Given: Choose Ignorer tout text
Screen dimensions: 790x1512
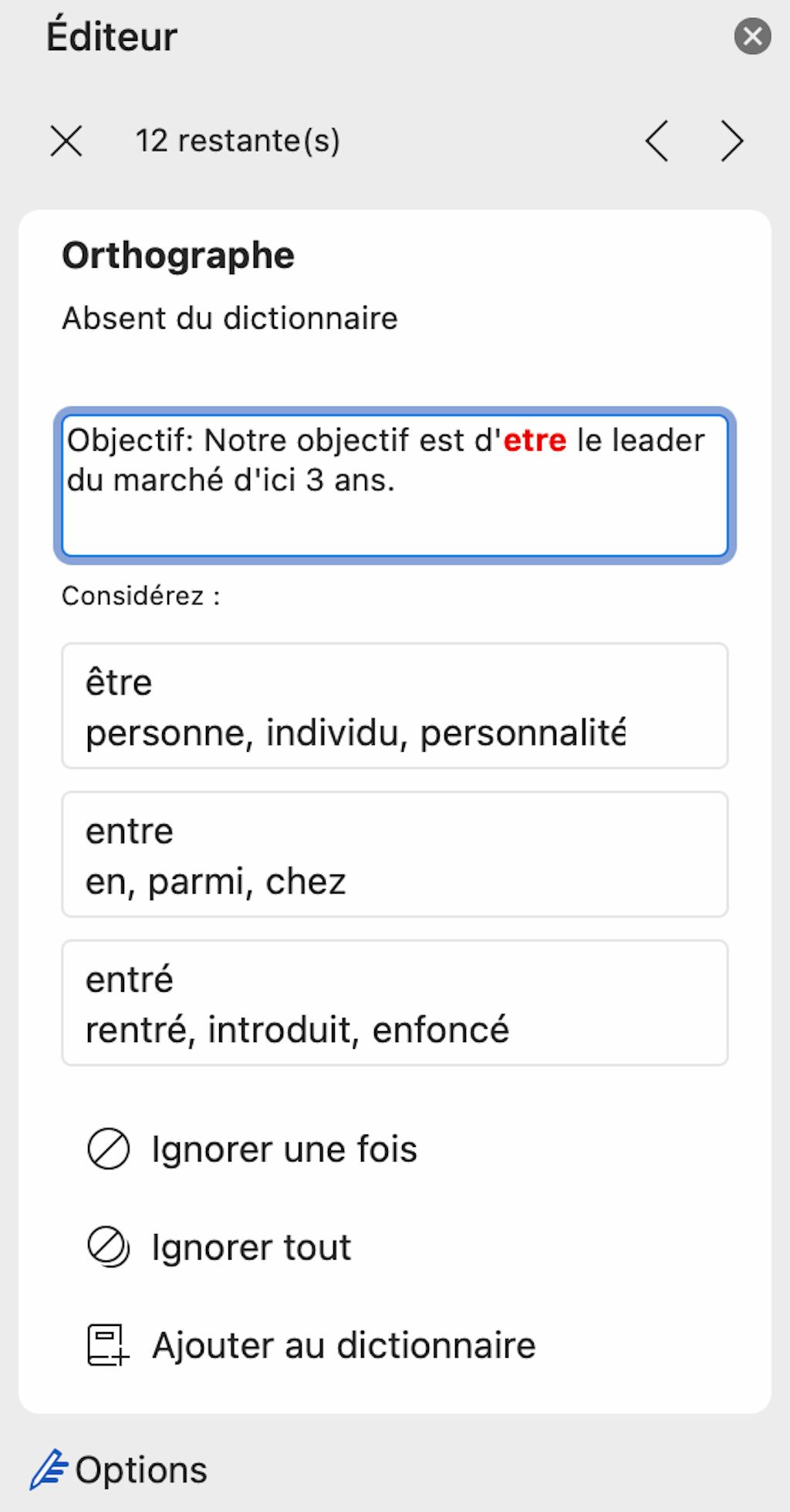Looking at the screenshot, I should [x=251, y=1247].
